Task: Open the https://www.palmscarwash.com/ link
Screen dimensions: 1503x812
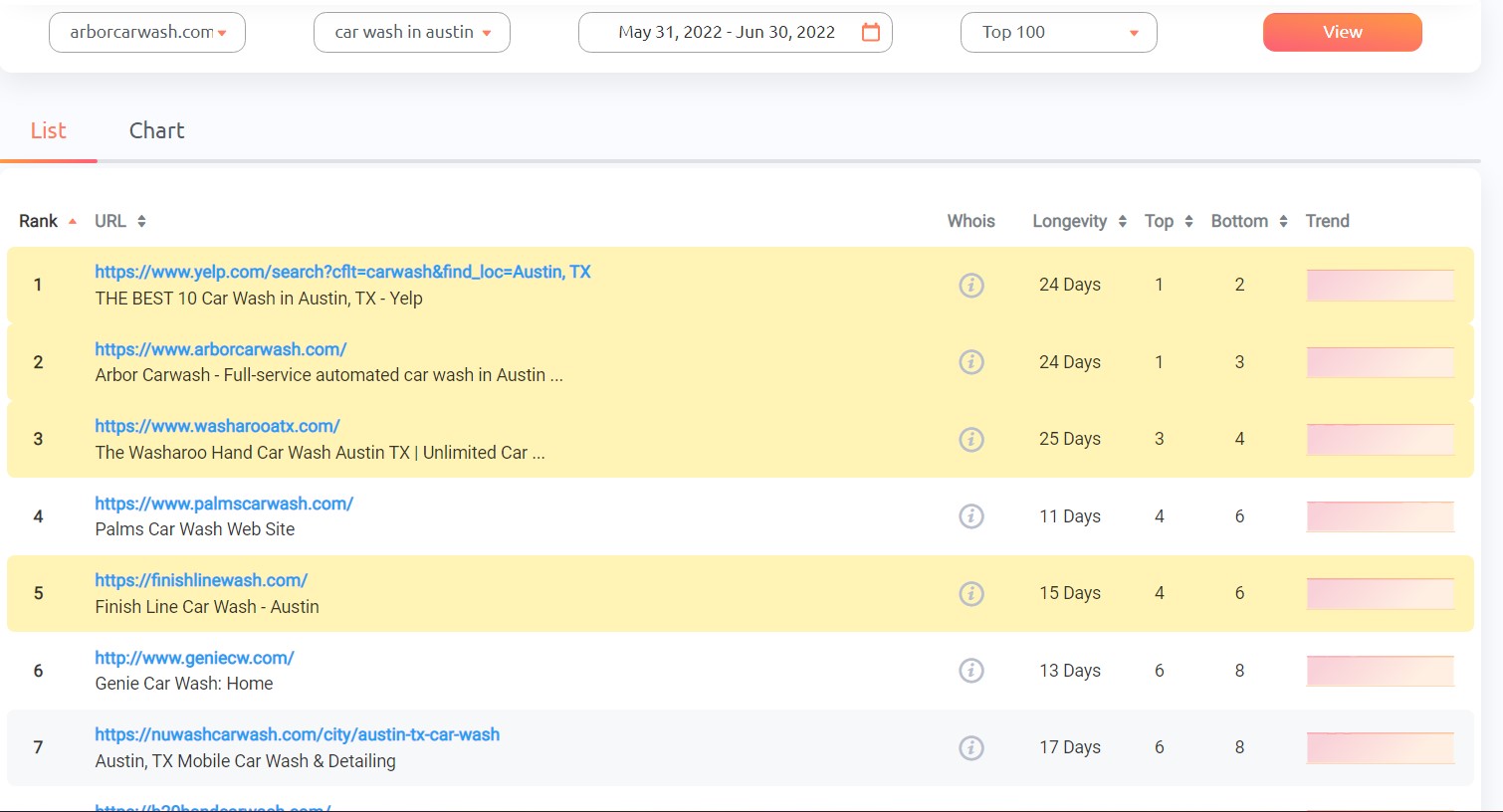Action: [224, 504]
